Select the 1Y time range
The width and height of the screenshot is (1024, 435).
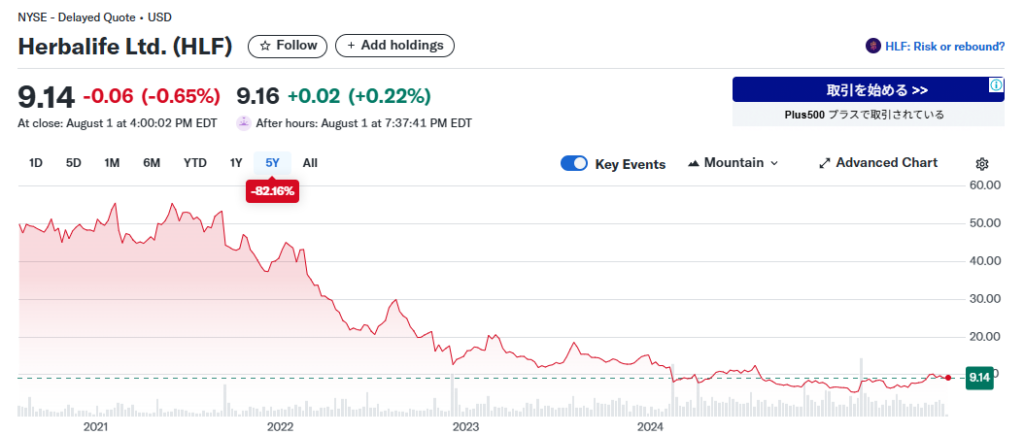pyautogui.click(x=236, y=163)
